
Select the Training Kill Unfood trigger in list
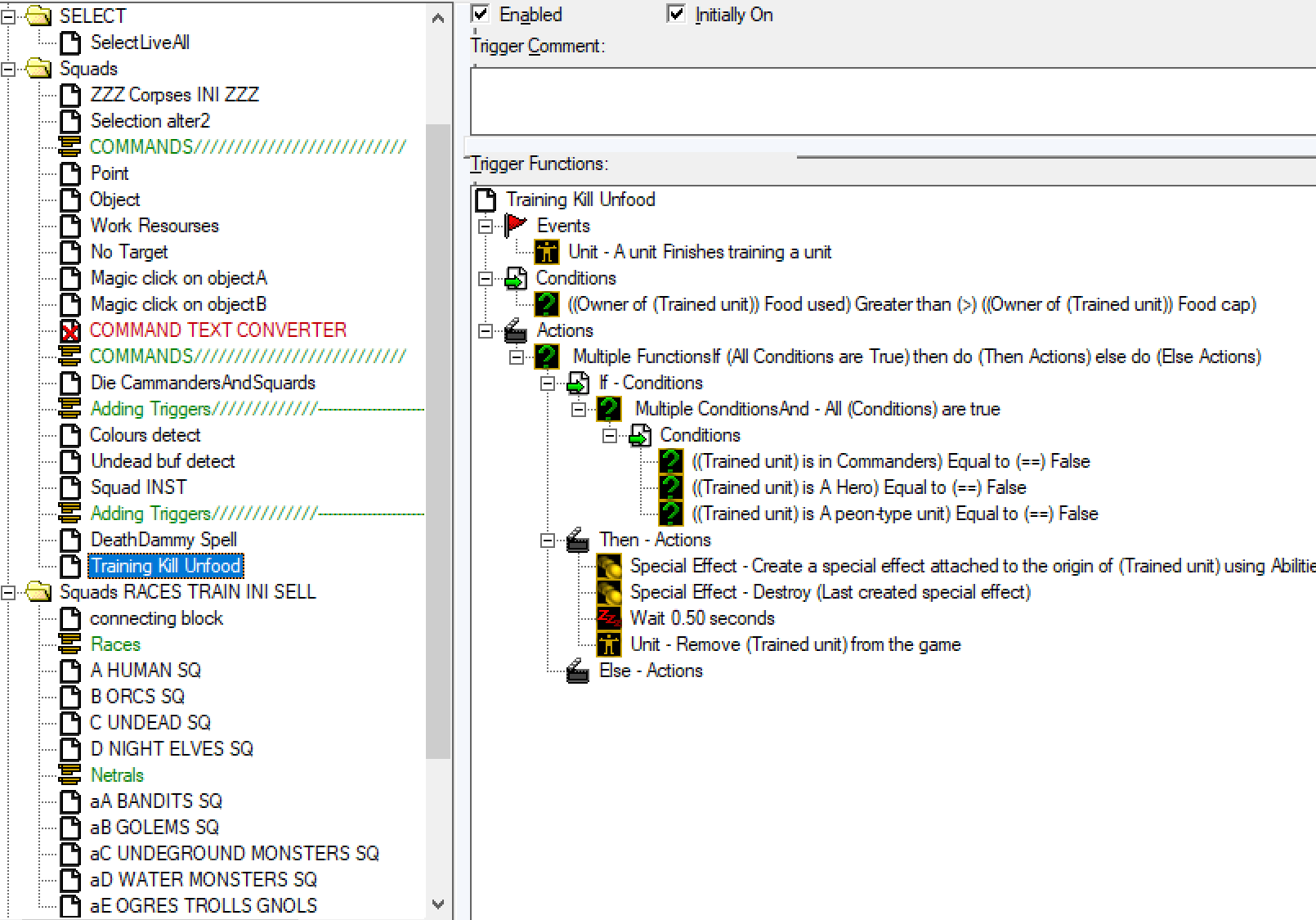click(x=166, y=566)
